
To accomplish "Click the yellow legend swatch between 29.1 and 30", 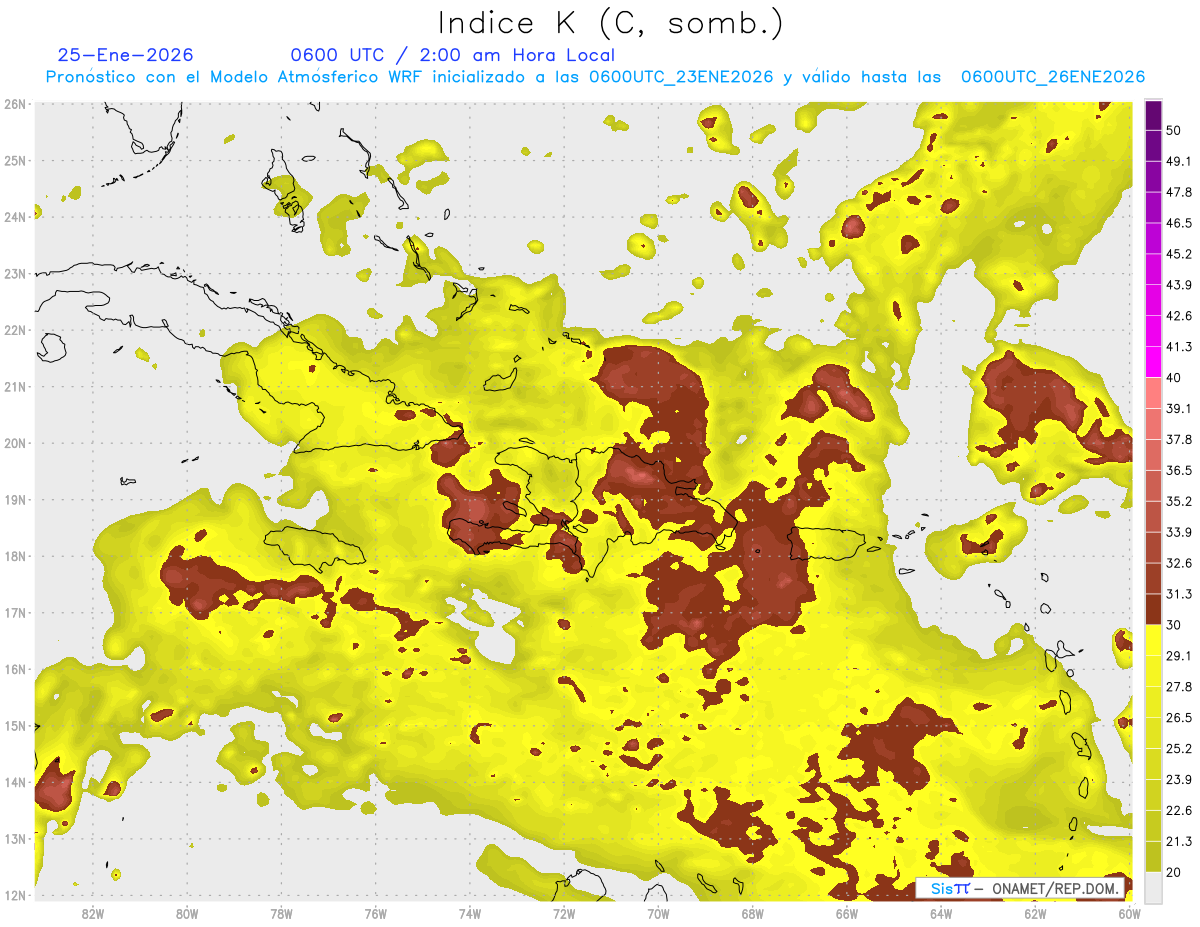I will tap(1153, 640).
